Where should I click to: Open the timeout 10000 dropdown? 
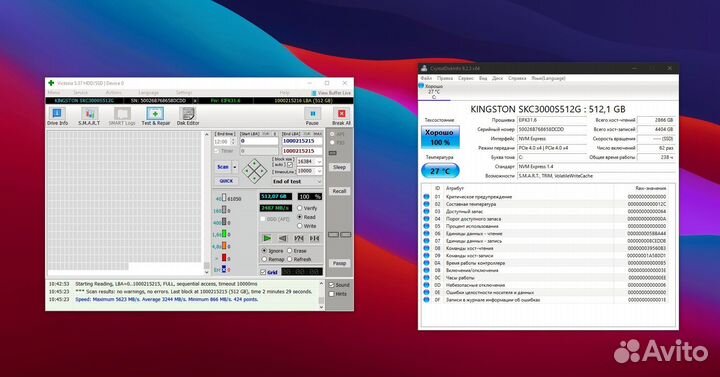(x=319, y=171)
